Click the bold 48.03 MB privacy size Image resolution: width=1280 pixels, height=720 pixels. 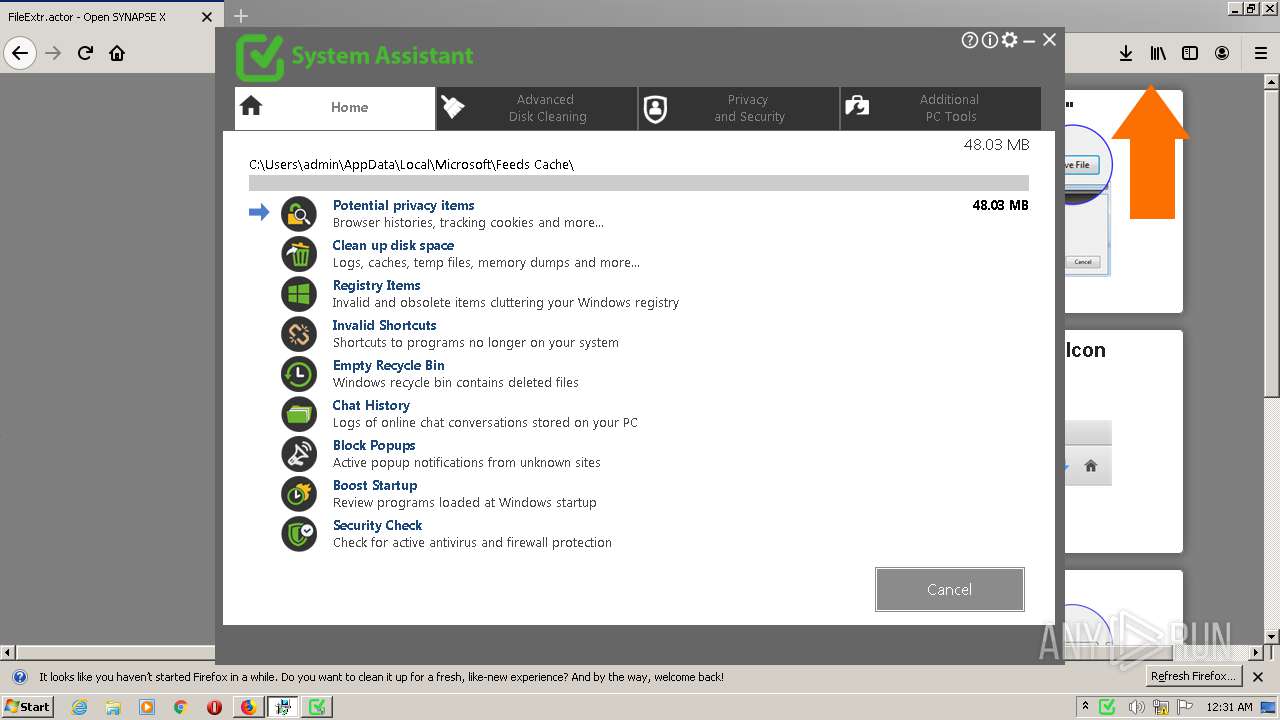pyautogui.click(x=1000, y=205)
